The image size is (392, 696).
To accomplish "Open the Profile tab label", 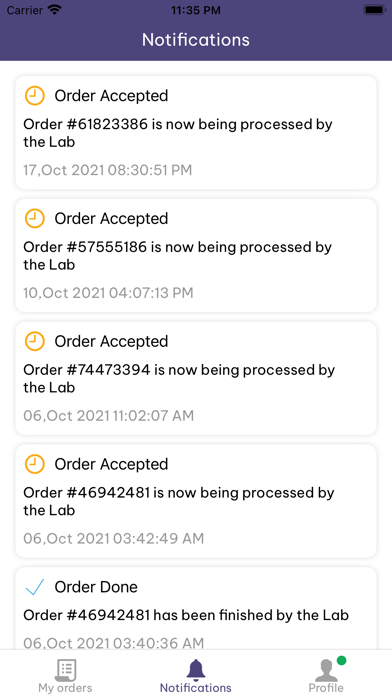I will click(326, 688).
